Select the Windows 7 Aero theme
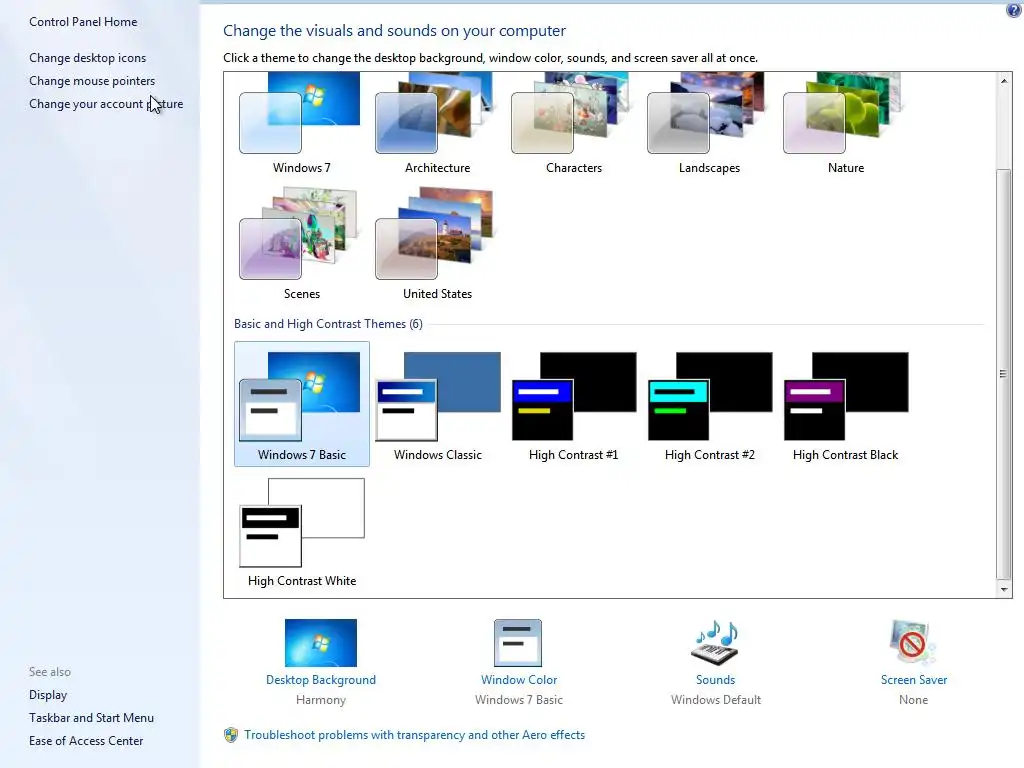Screen dimensions: 1024x768 click(x=301, y=124)
